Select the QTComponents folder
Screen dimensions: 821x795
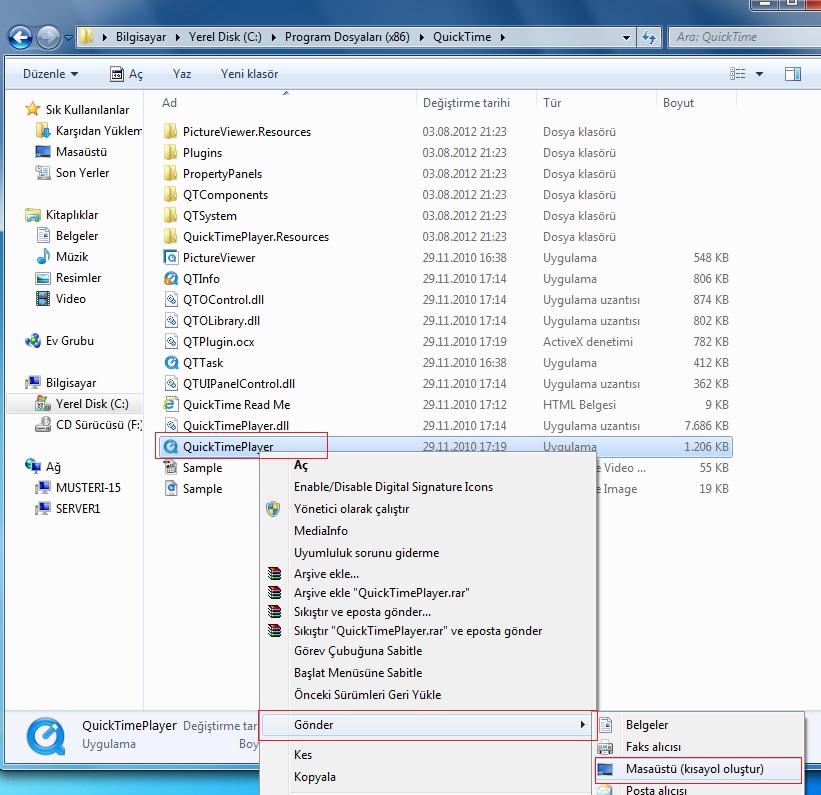(x=225, y=194)
